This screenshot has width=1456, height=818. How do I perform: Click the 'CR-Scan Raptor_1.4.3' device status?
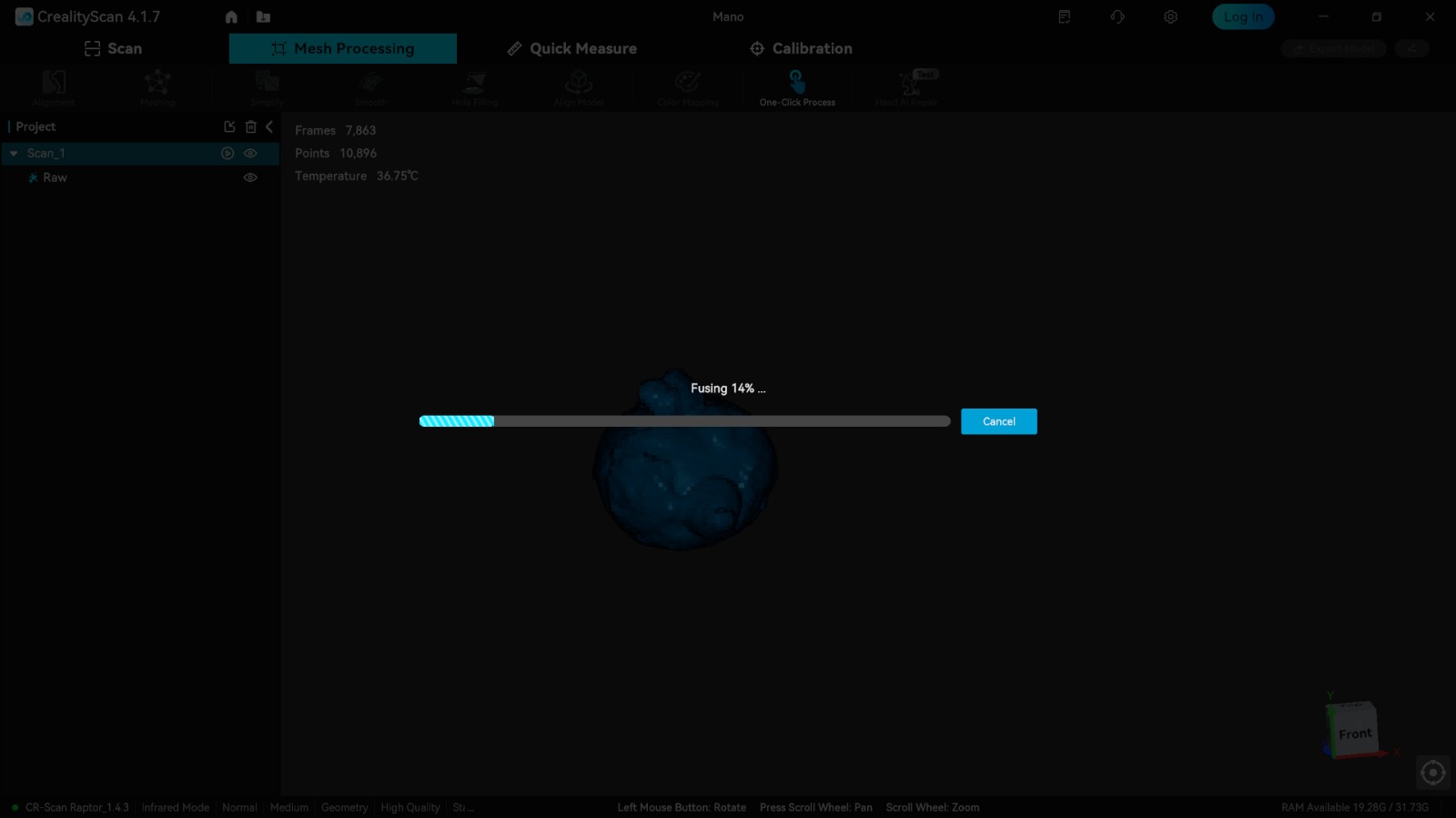[77, 807]
